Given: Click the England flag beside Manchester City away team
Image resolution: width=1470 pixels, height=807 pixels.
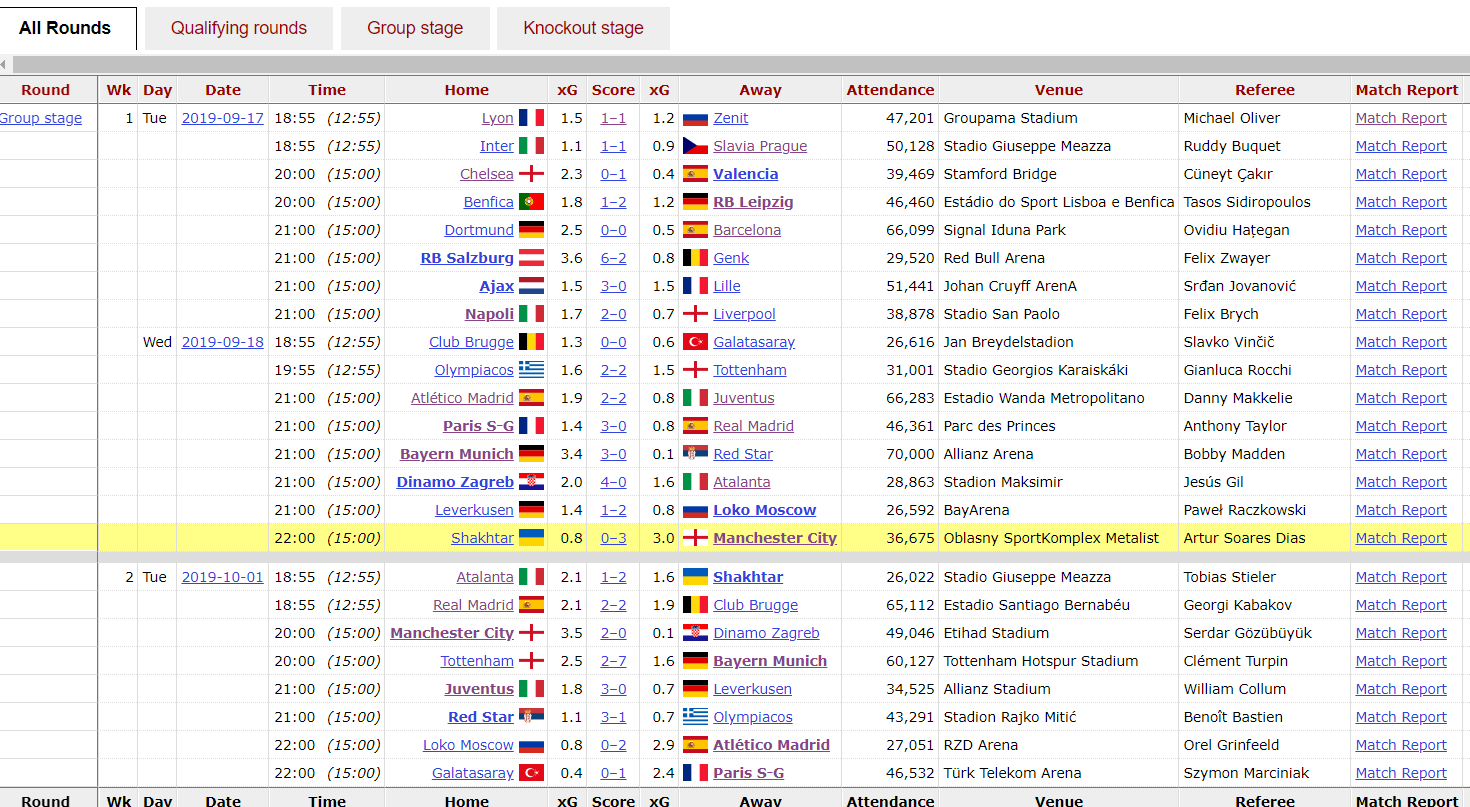Looking at the screenshot, I should [x=695, y=538].
